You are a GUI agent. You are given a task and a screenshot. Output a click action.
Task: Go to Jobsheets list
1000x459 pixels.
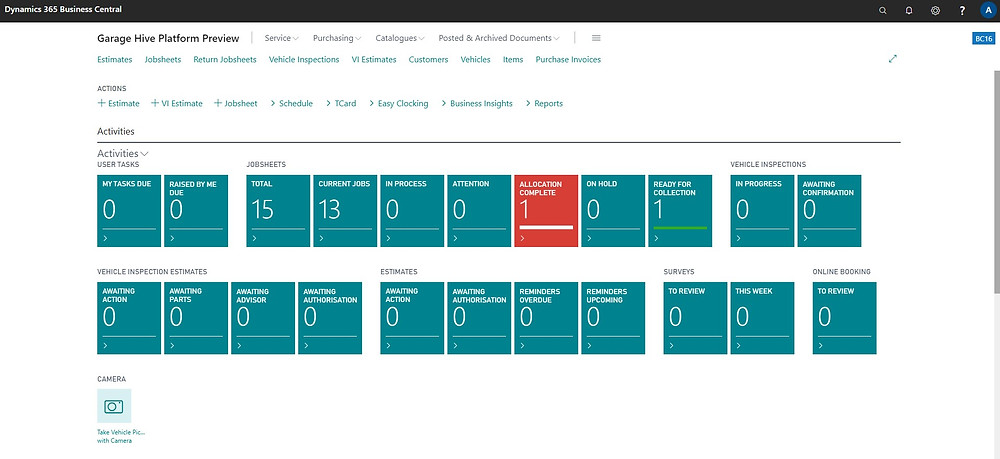(163, 59)
